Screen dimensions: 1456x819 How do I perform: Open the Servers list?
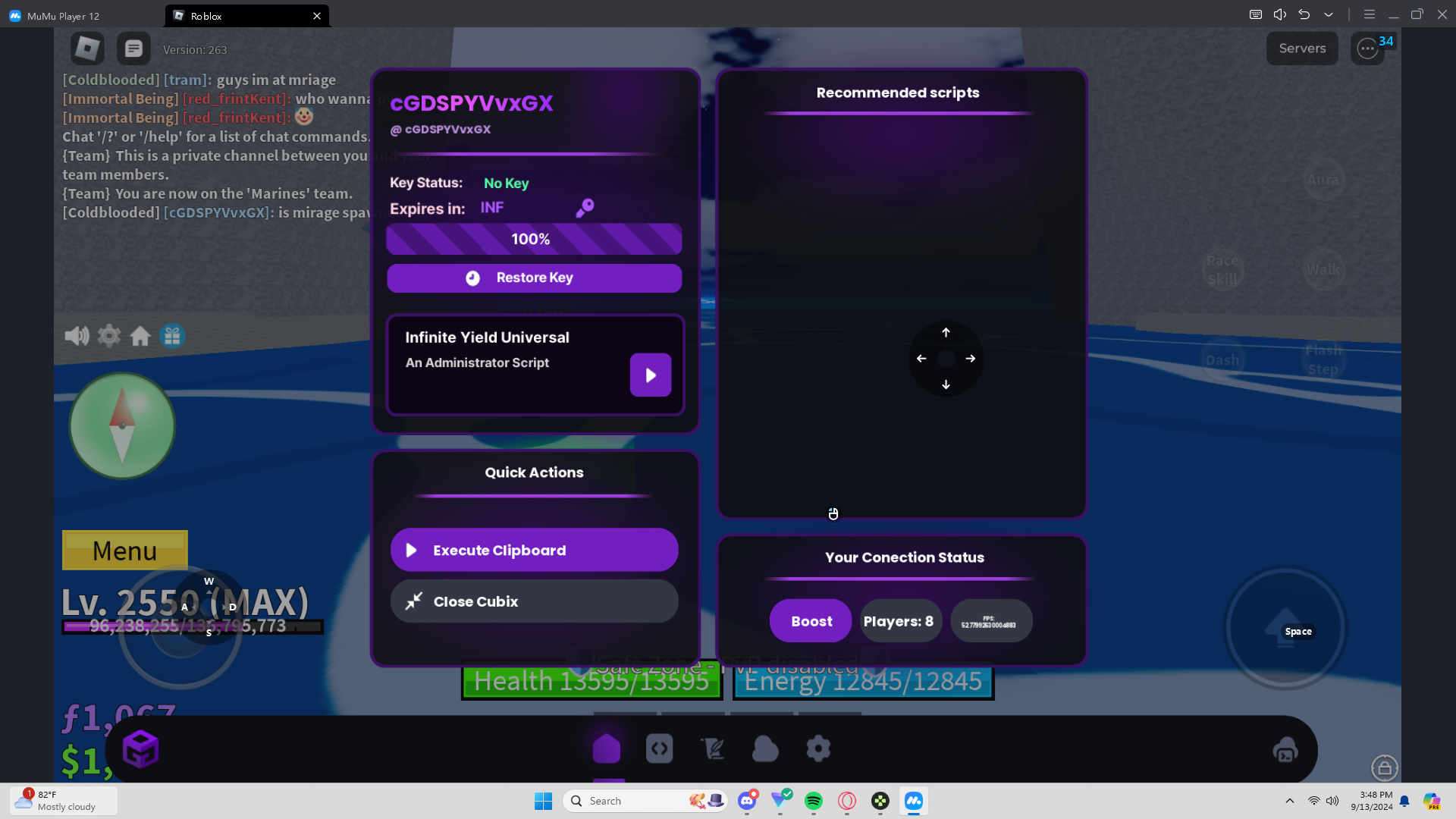tap(1302, 49)
